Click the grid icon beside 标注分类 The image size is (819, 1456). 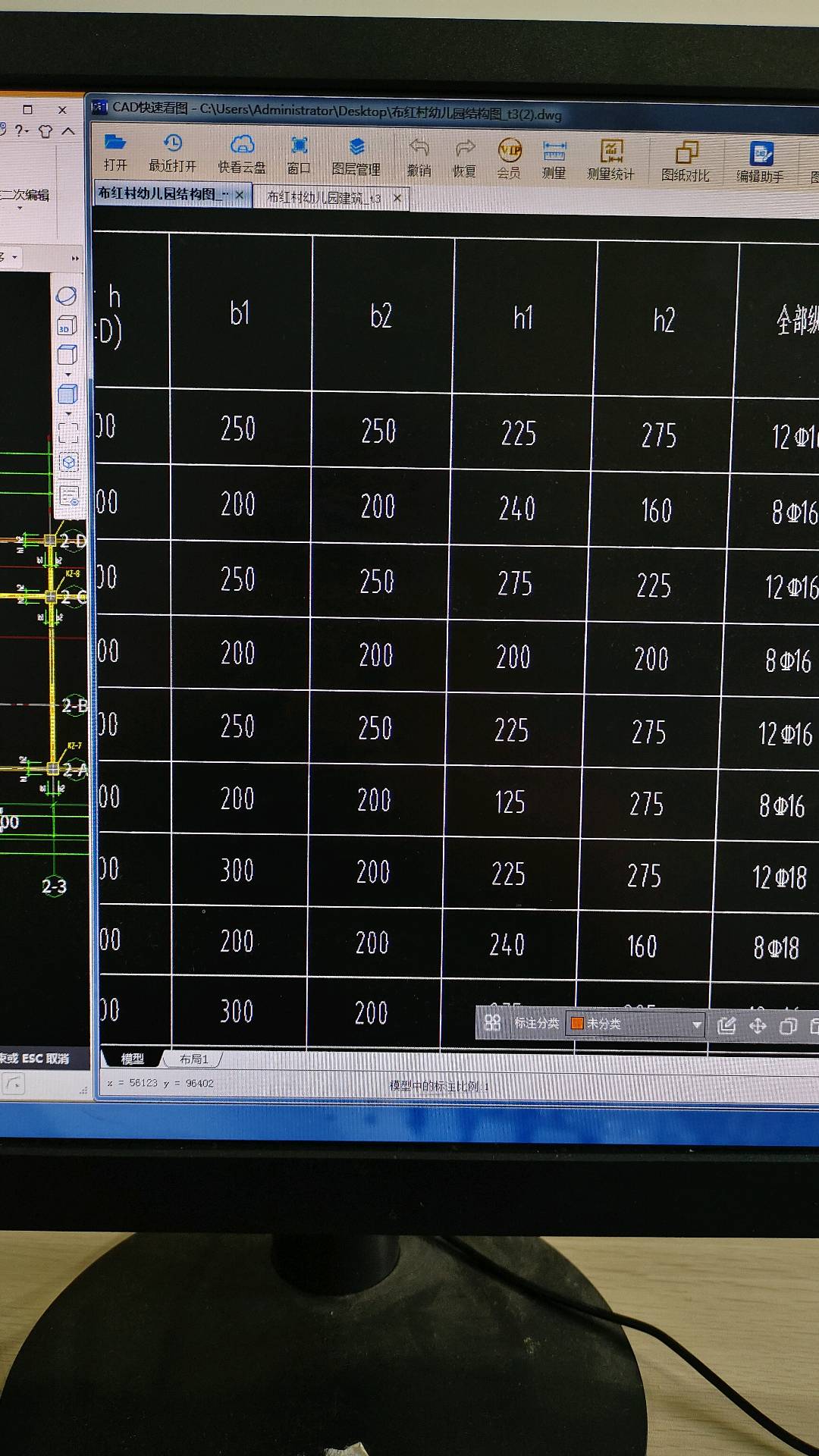pos(492,1022)
